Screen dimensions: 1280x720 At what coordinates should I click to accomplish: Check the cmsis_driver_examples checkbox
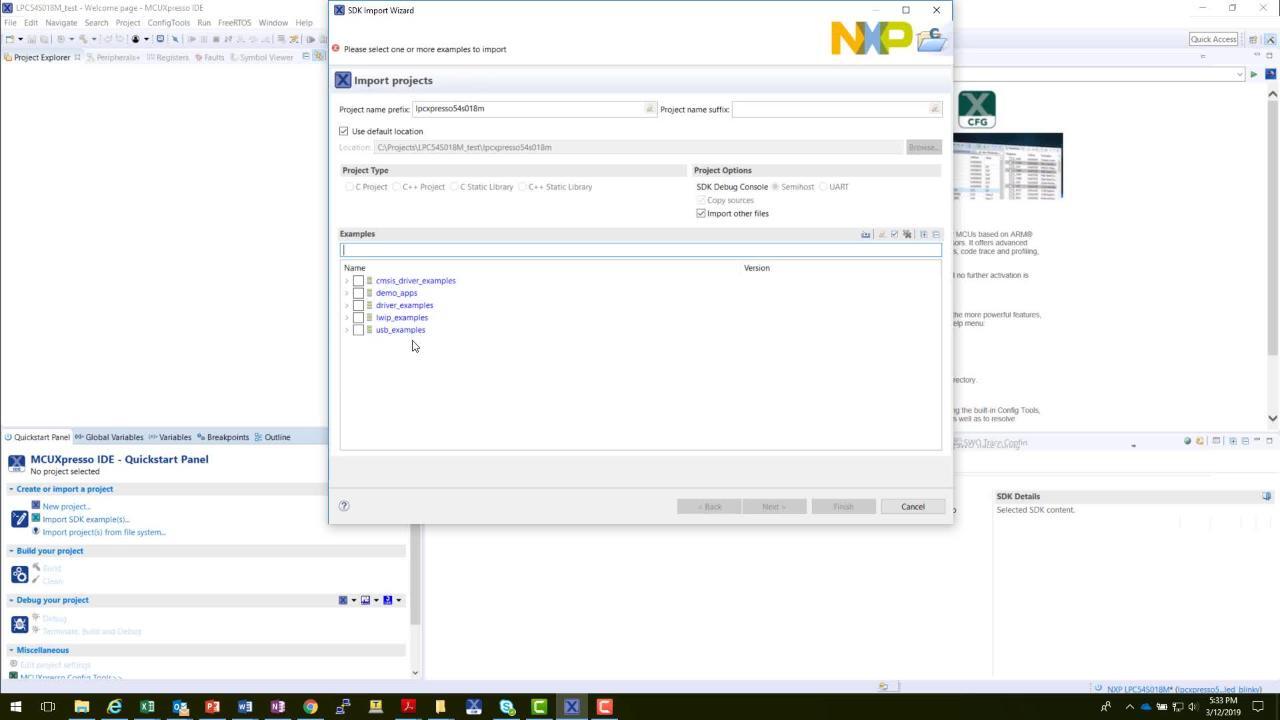[x=358, y=281]
